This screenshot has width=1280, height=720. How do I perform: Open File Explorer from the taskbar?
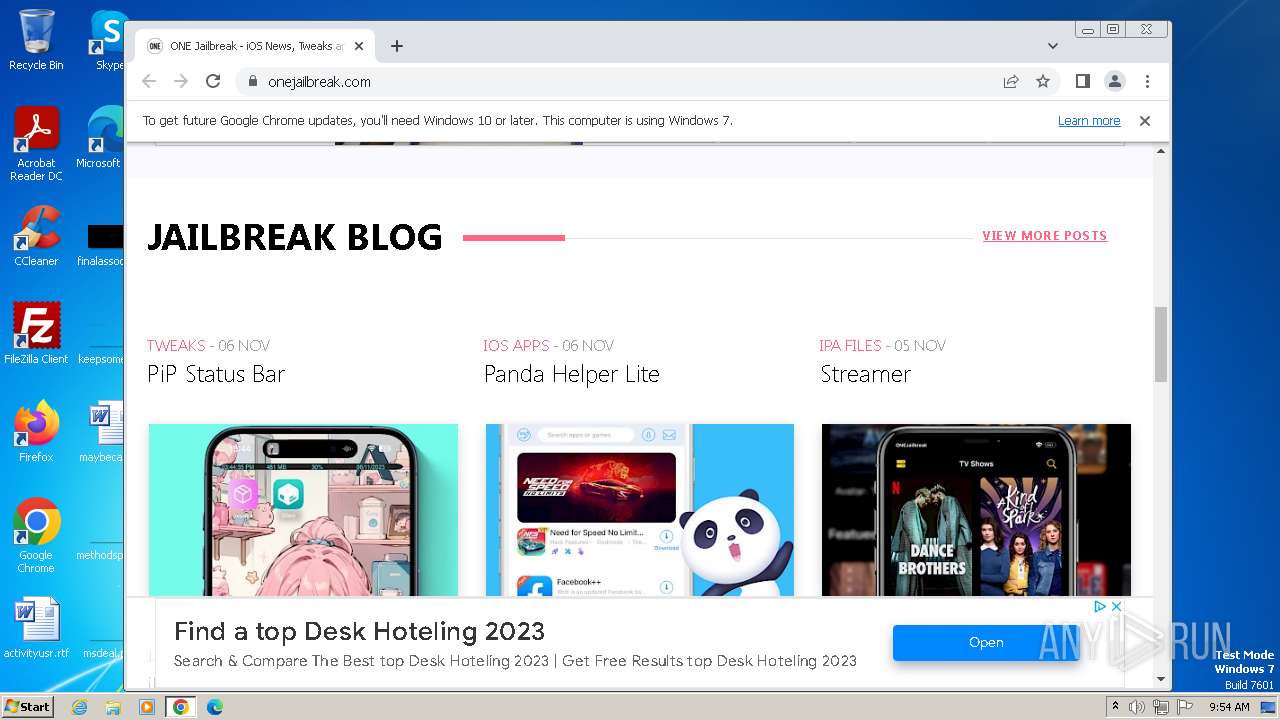[113, 707]
